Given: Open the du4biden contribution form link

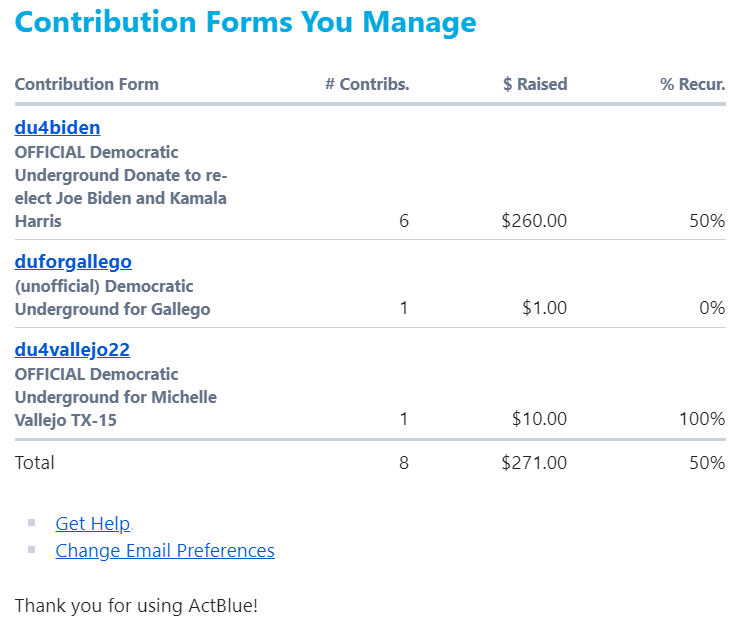Looking at the screenshot, I should coord(57,128).
